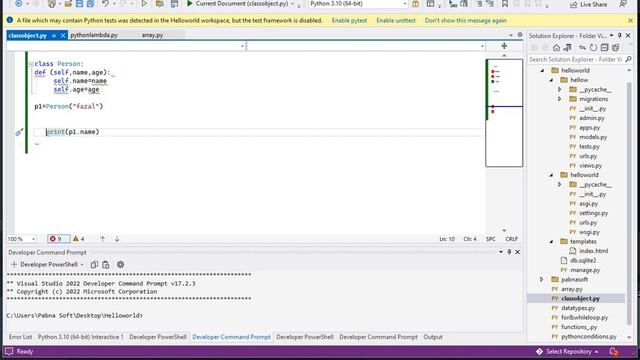This screenshot has width=640, height=360.
Task: Open the editor tab settings gear
Action: click(x=520, y=35)
